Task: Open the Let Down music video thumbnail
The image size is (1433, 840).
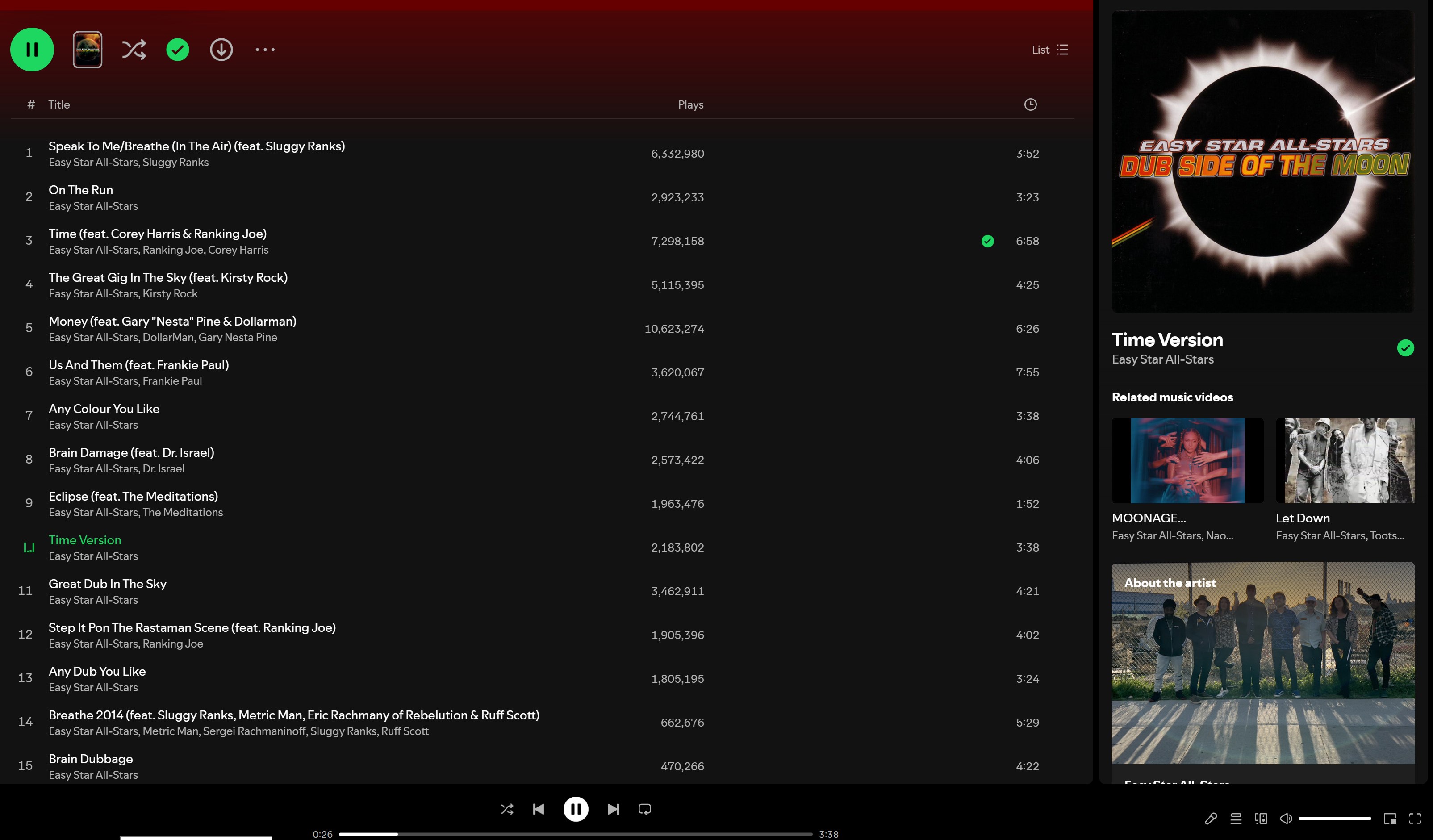Action: tap(1345, 460)
